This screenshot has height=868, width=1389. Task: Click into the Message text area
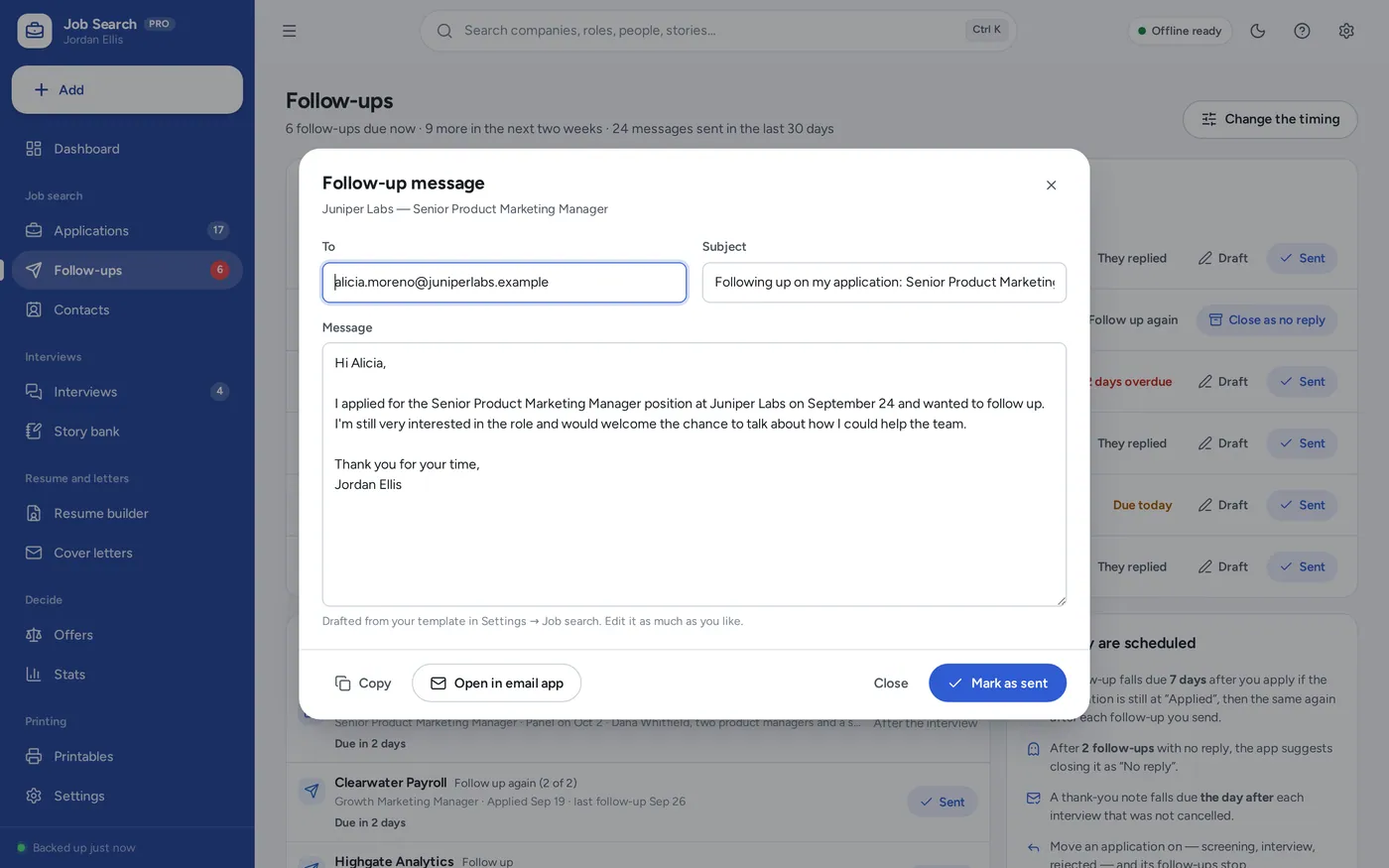694,474
